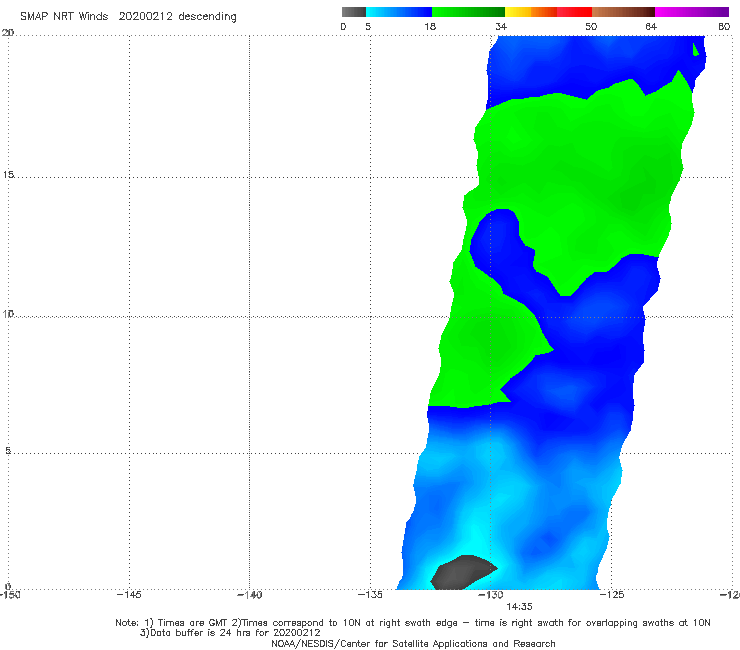Click the color bar label '34'
This screenshot has height=650, width=740.
click(501, 26)
